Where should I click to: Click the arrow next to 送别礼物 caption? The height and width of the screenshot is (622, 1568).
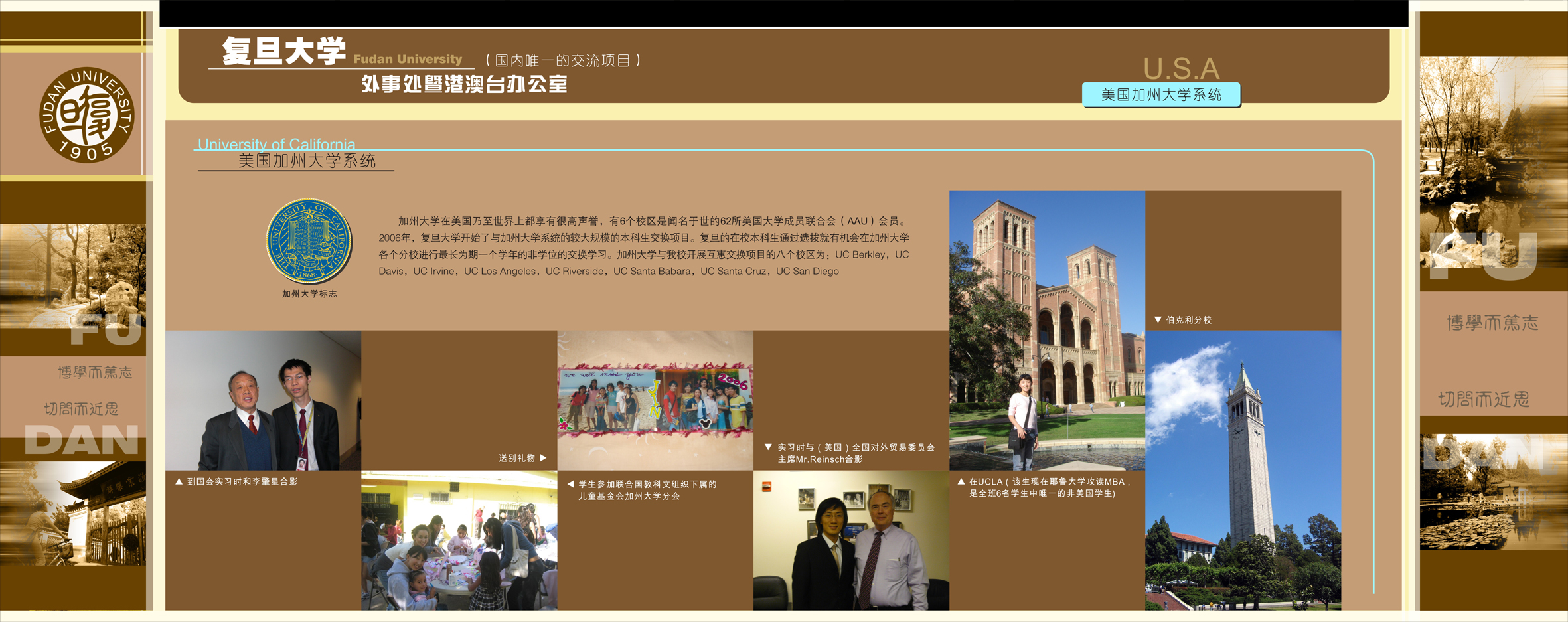coord(544,458)
